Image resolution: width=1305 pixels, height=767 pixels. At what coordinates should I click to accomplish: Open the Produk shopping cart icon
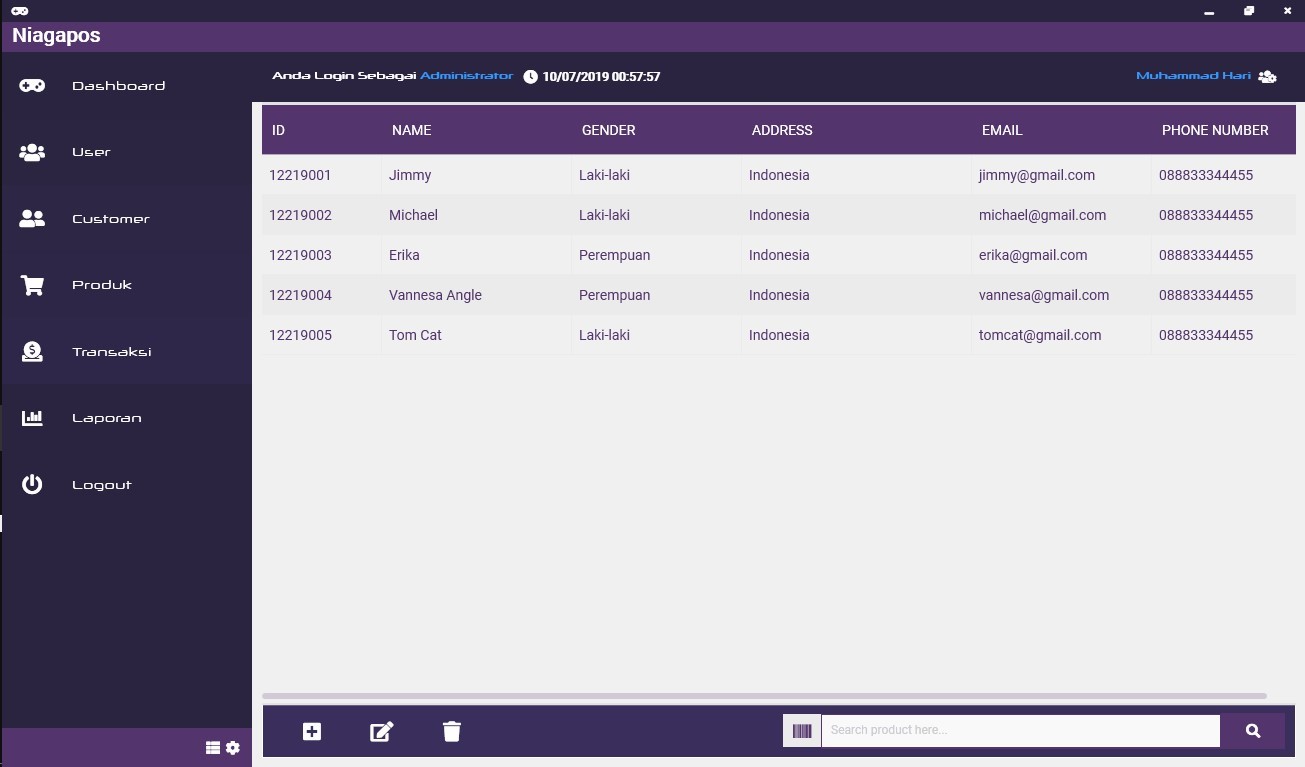(x=32, y=284)
